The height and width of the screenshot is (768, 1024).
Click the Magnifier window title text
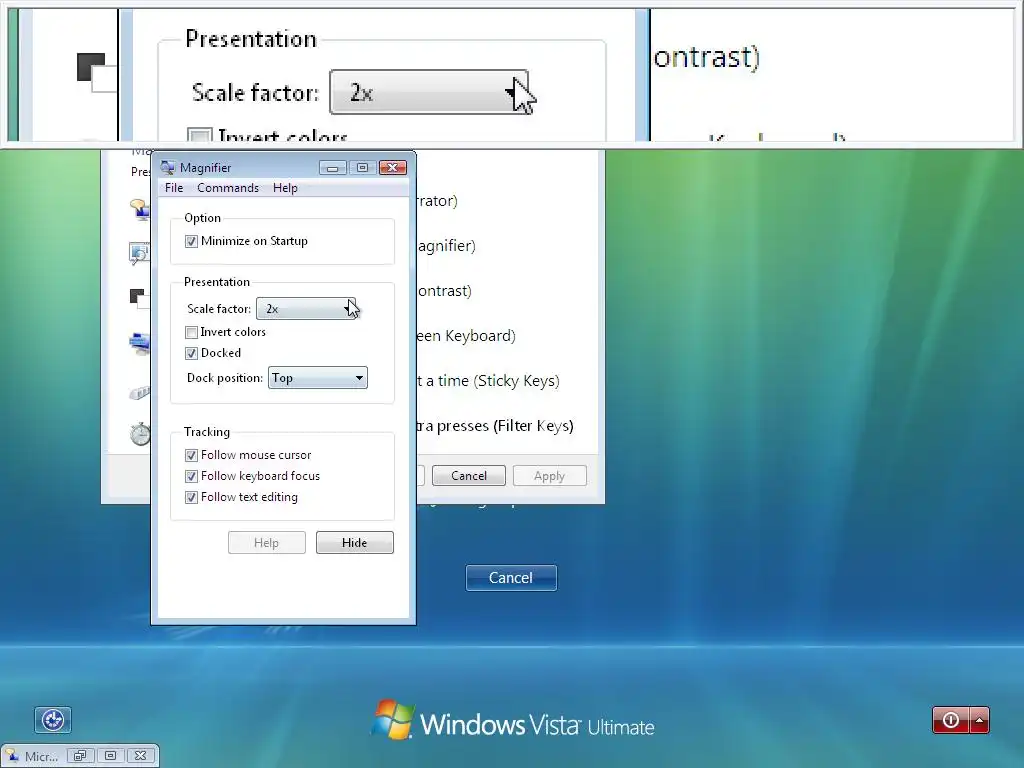pos(205,168)
